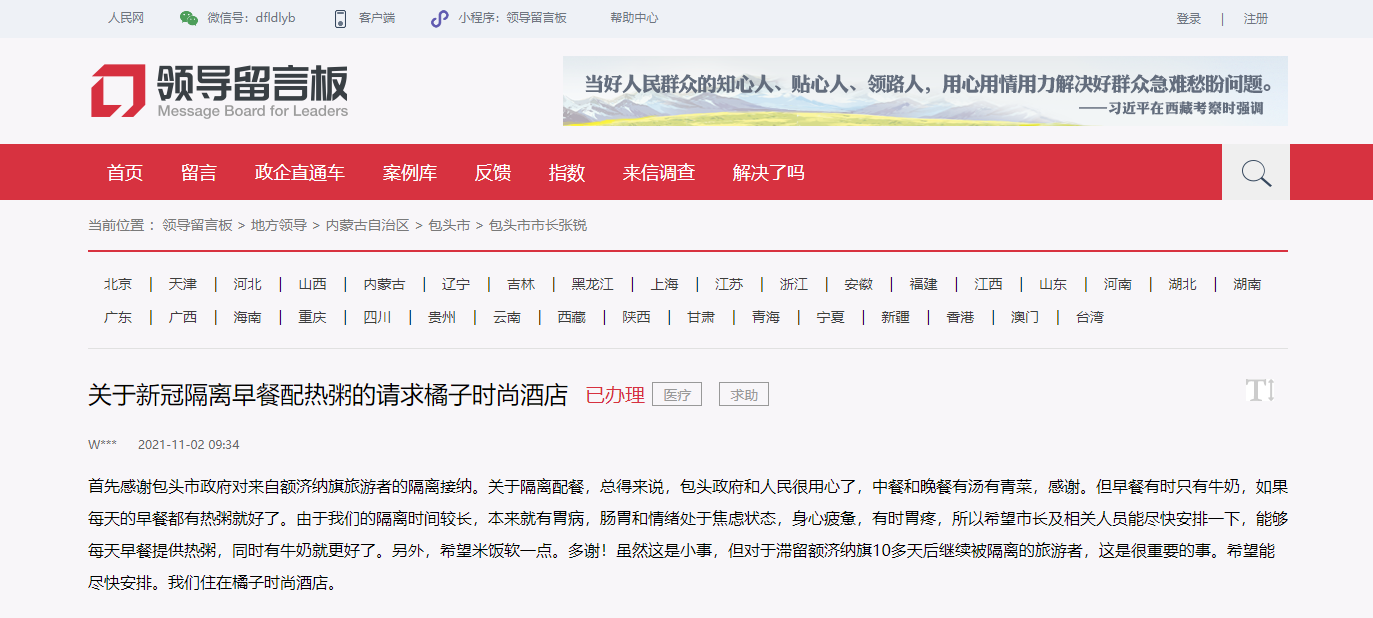Navigate to 包头市 in breadcrumb
Viewport: 1373px width, 618px height.
(449, 225)
